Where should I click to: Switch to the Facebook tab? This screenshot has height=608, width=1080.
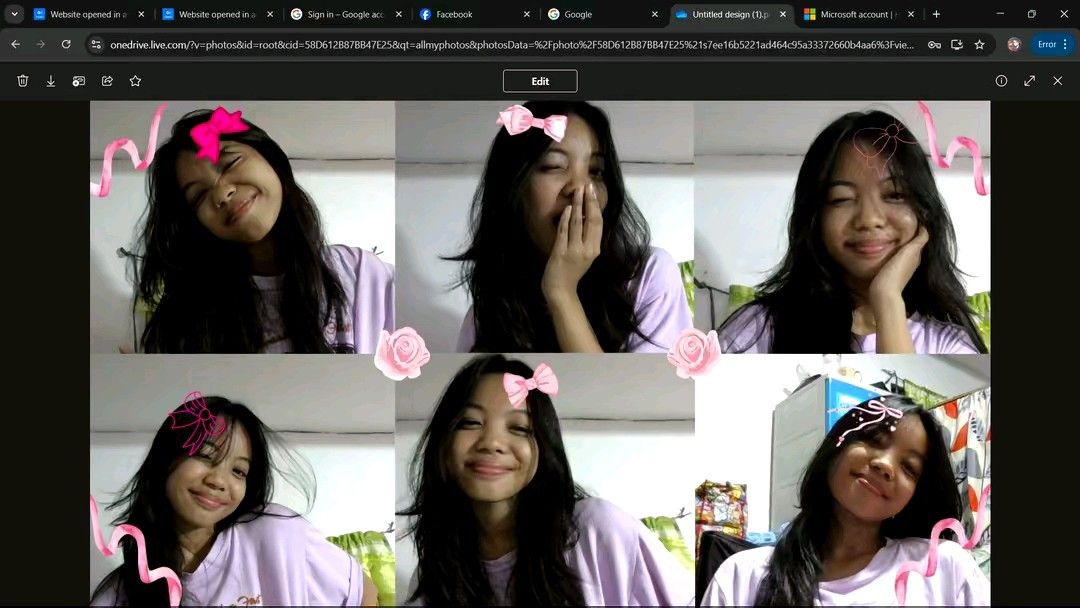pyautogui.click(x=477, y=14)
